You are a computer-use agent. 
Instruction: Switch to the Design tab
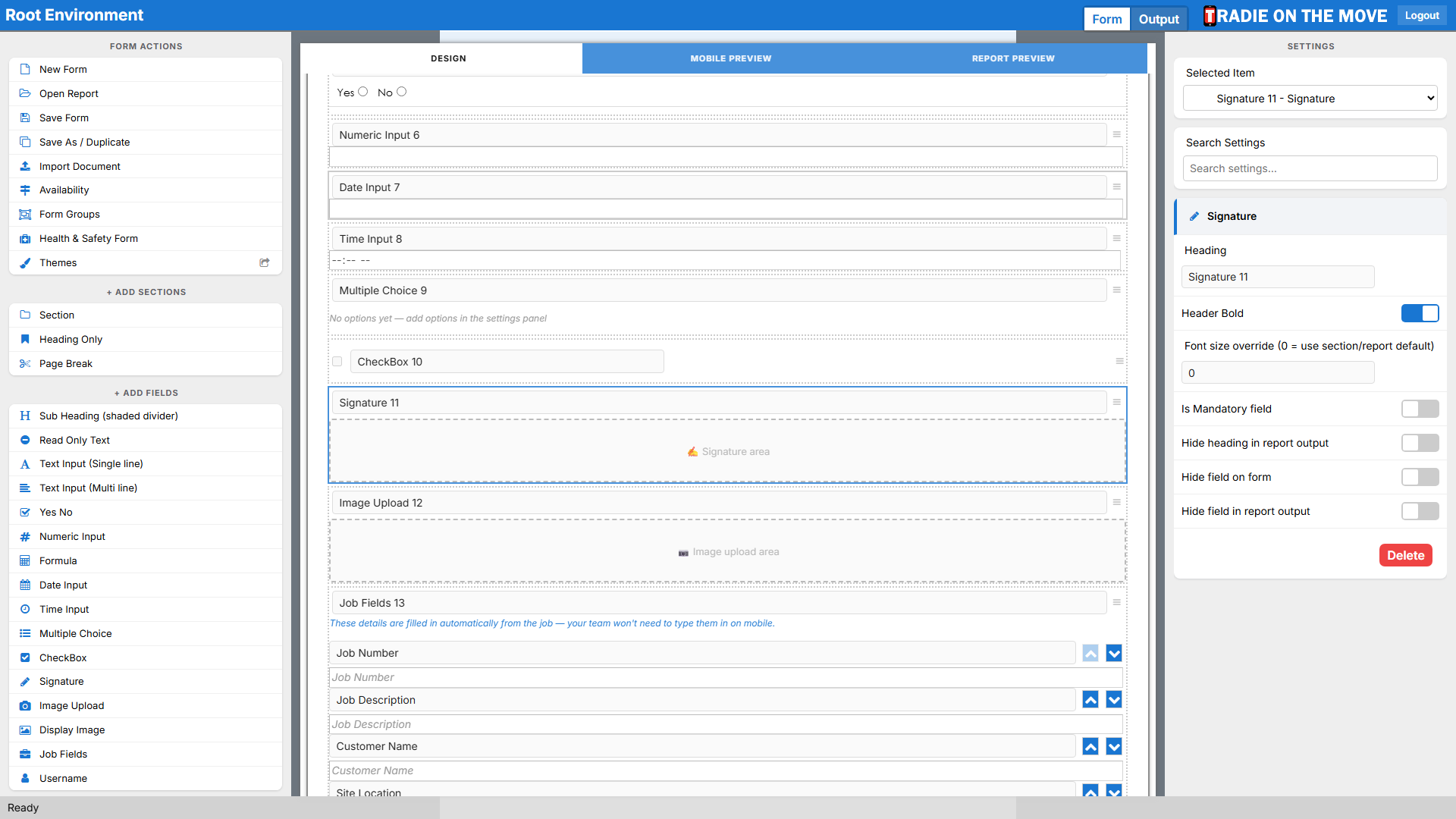[448, 58]
